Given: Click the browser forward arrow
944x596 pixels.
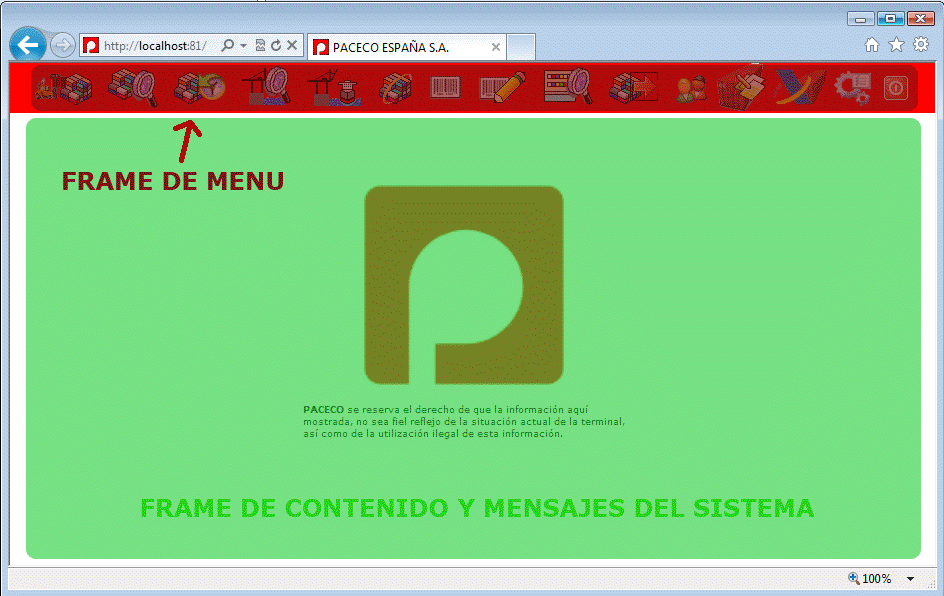Looking at the screenshot, I should (62, 45).
